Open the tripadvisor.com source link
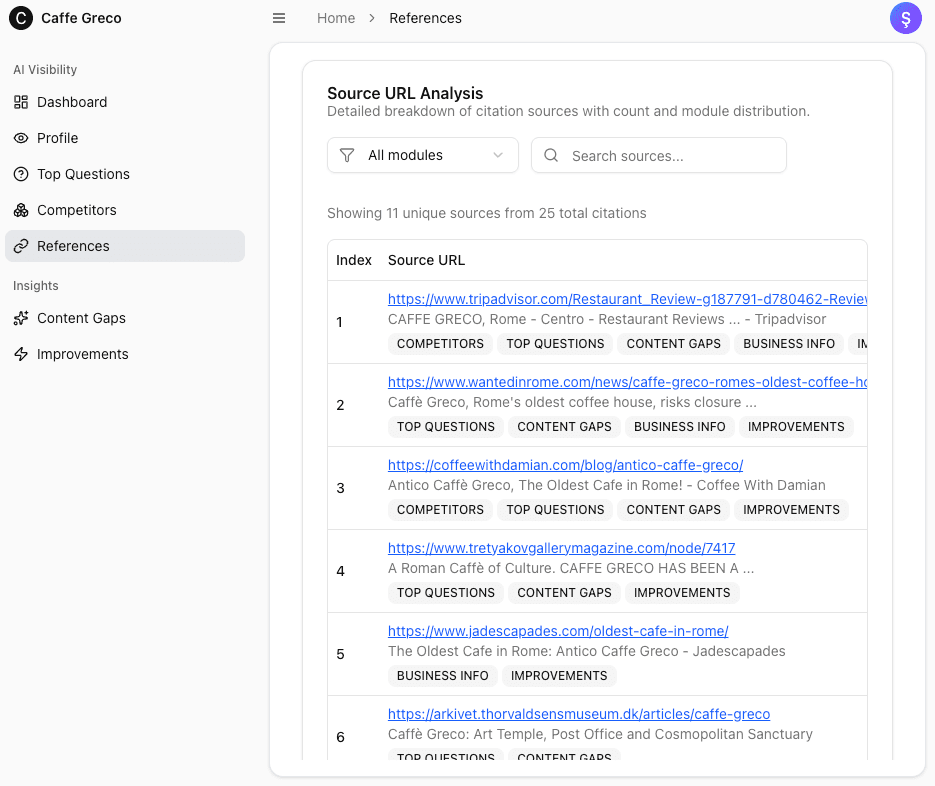Screen dimensions: 935x786 tap(626, 299)
